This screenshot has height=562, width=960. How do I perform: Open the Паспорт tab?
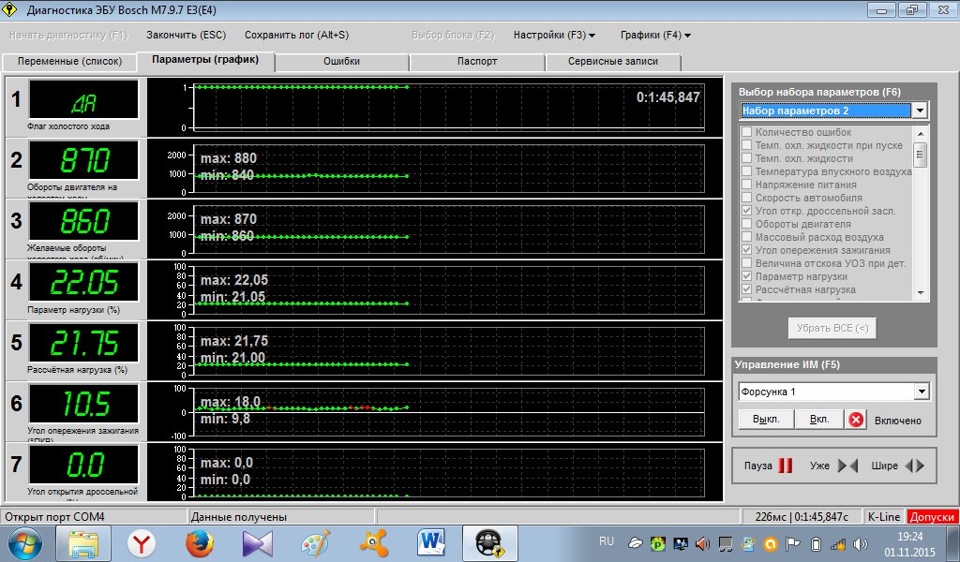[x=477, y=61]
